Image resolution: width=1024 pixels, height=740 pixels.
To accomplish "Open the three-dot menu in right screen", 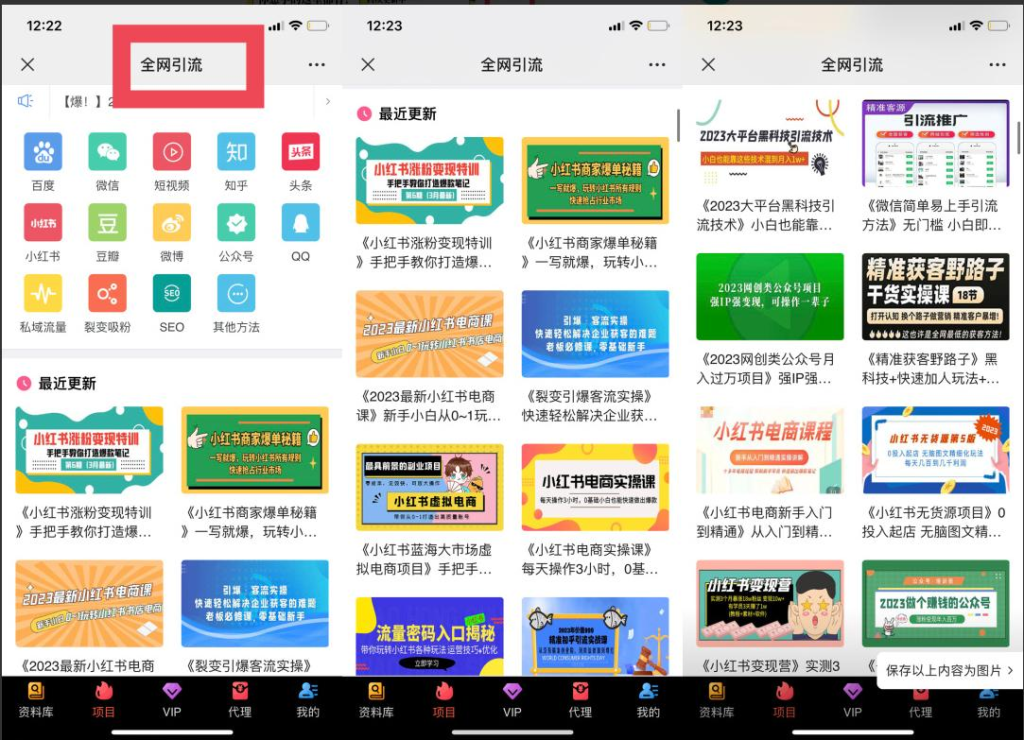I will click(997, 65).
